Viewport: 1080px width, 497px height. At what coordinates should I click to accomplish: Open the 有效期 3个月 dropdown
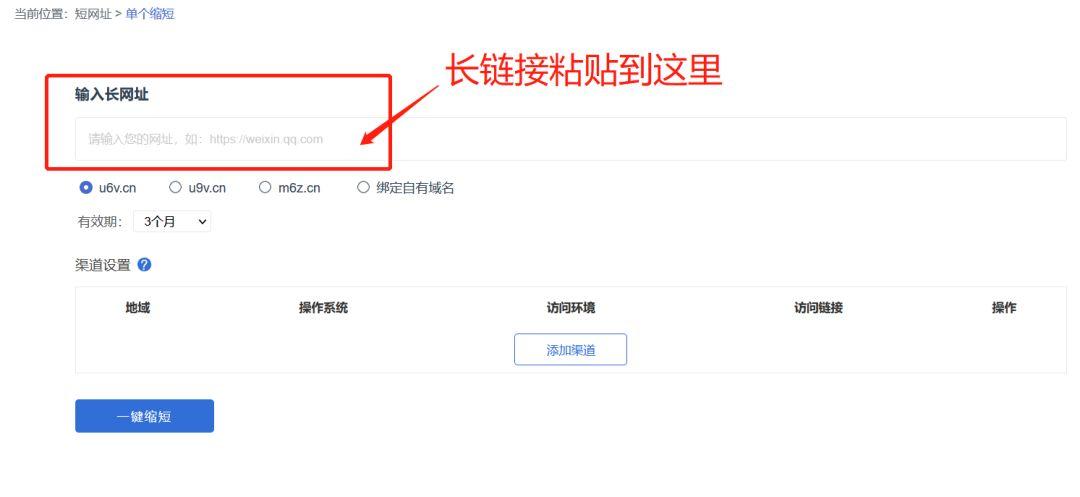tap(172, 222)
